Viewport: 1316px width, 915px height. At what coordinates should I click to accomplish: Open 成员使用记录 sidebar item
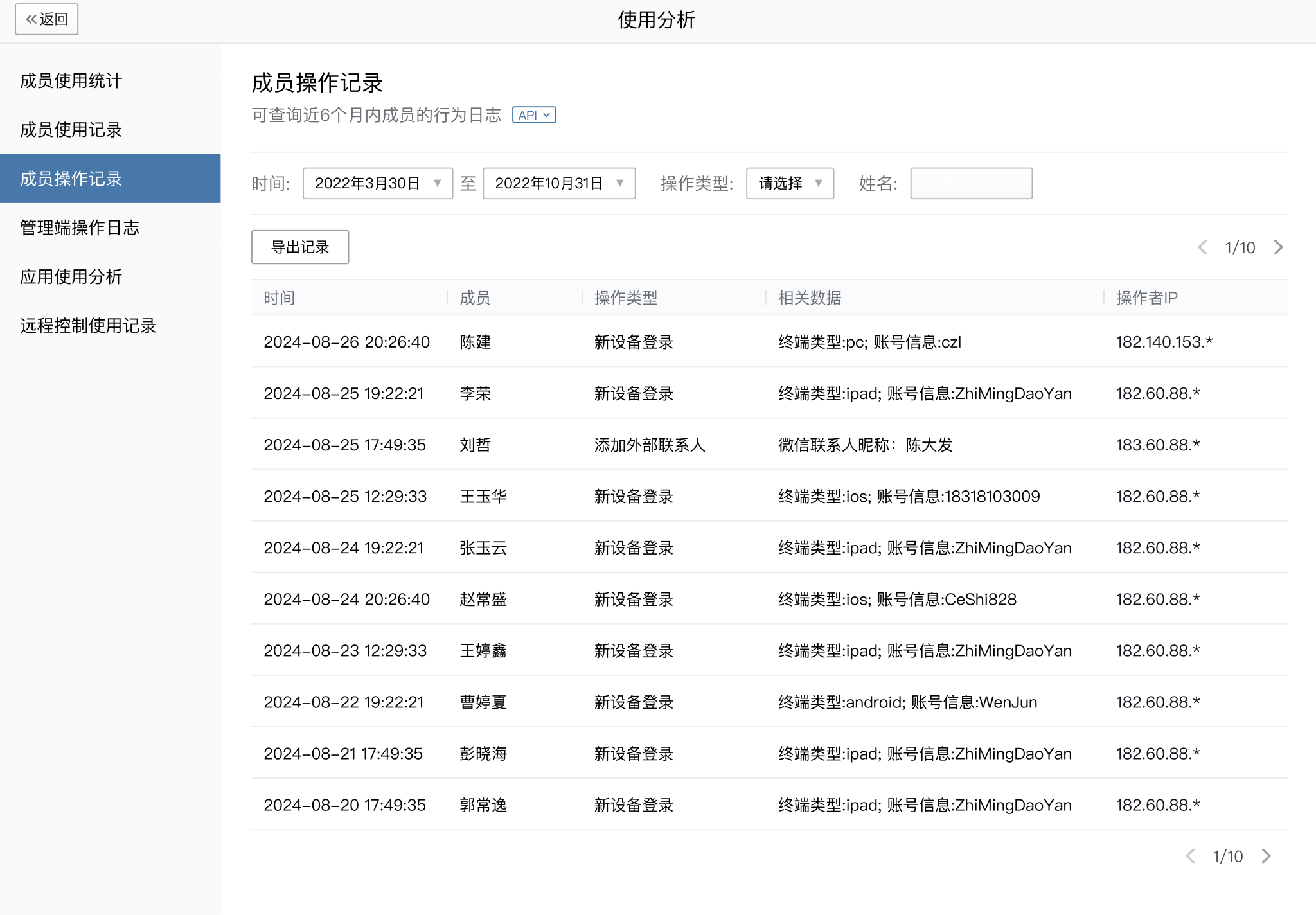[x=71, y=130]
